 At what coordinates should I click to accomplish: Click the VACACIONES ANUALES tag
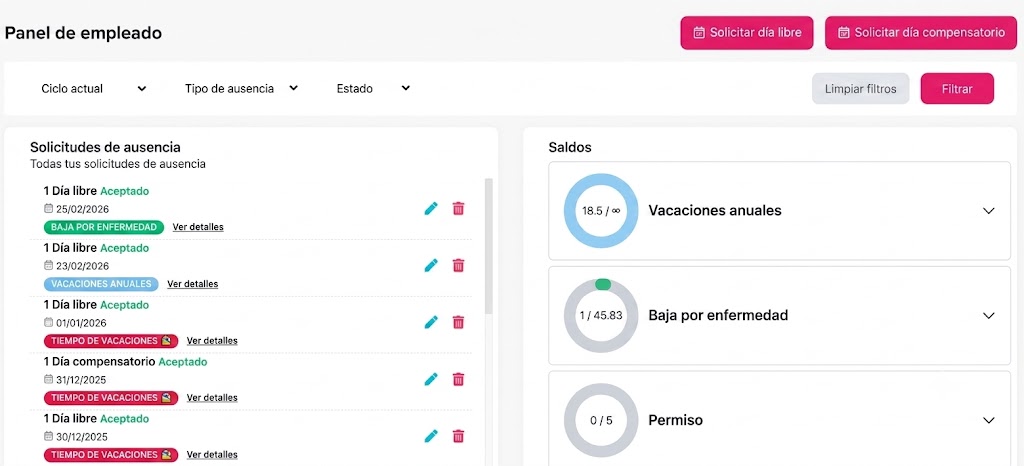point(101,284)
